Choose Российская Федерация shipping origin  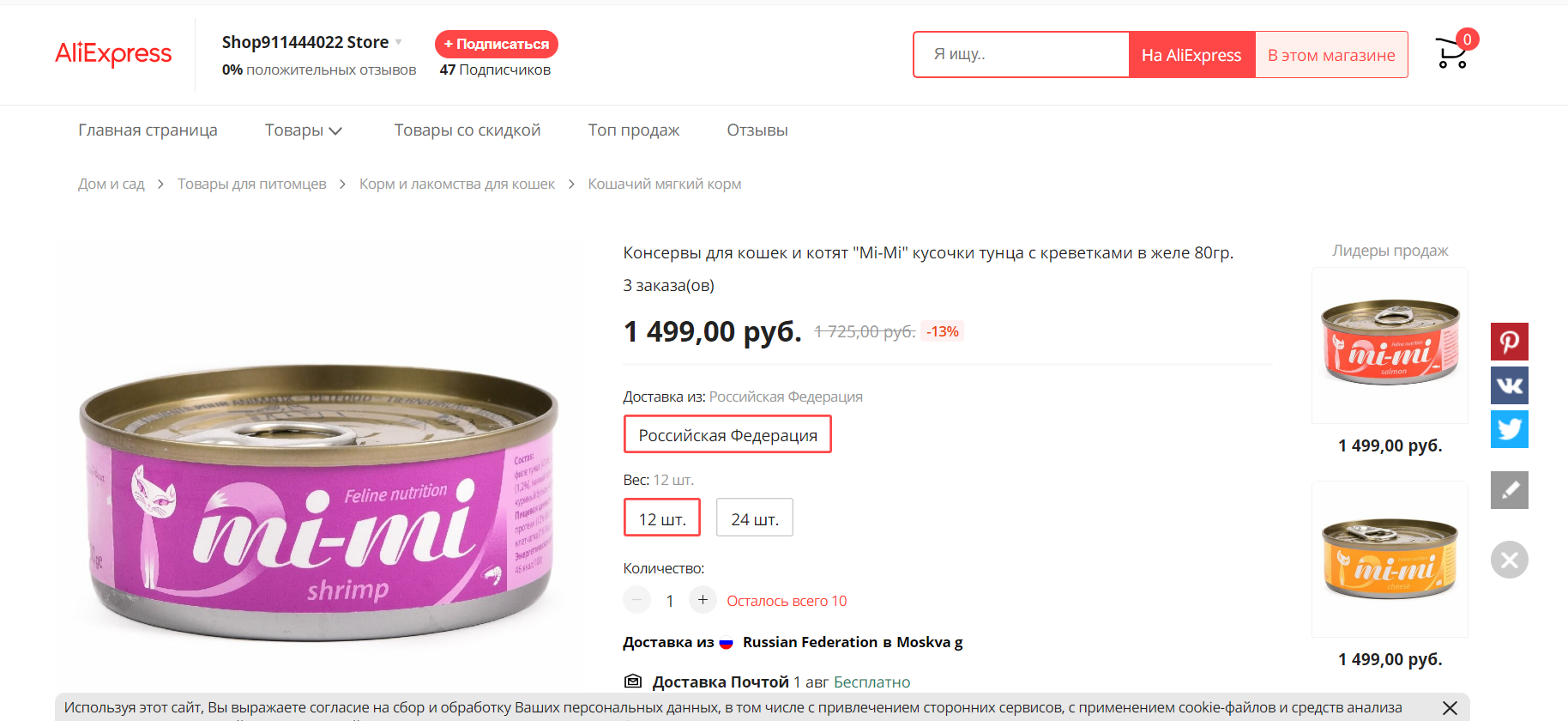click(727, 434)
